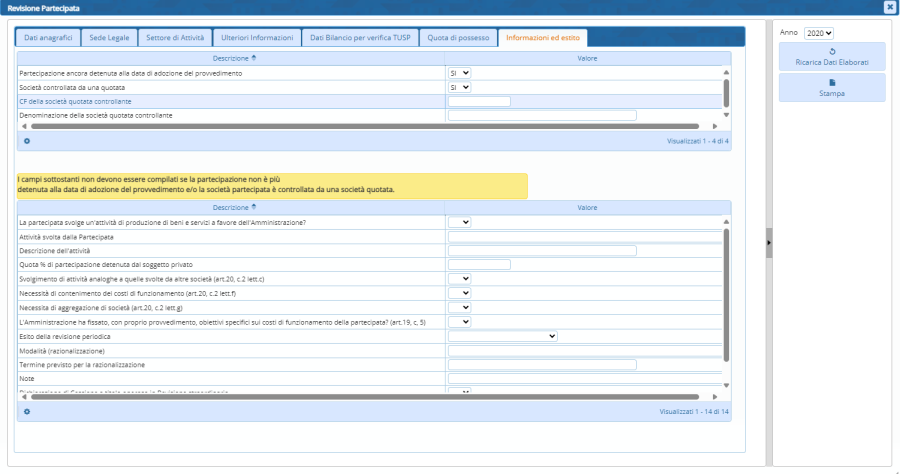Close the Revisione Partecipata dialog
900x474 pixels.
889,7
